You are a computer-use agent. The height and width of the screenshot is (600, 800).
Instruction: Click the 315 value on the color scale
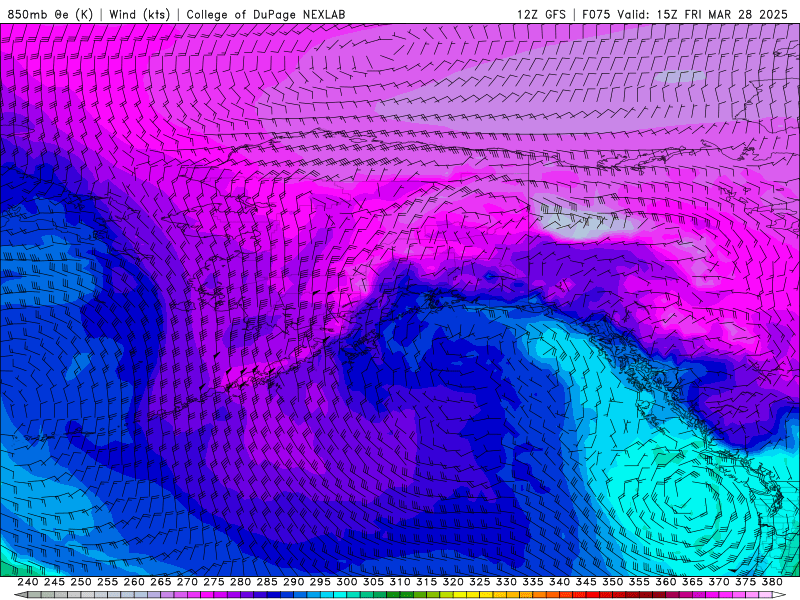point(426,582)
